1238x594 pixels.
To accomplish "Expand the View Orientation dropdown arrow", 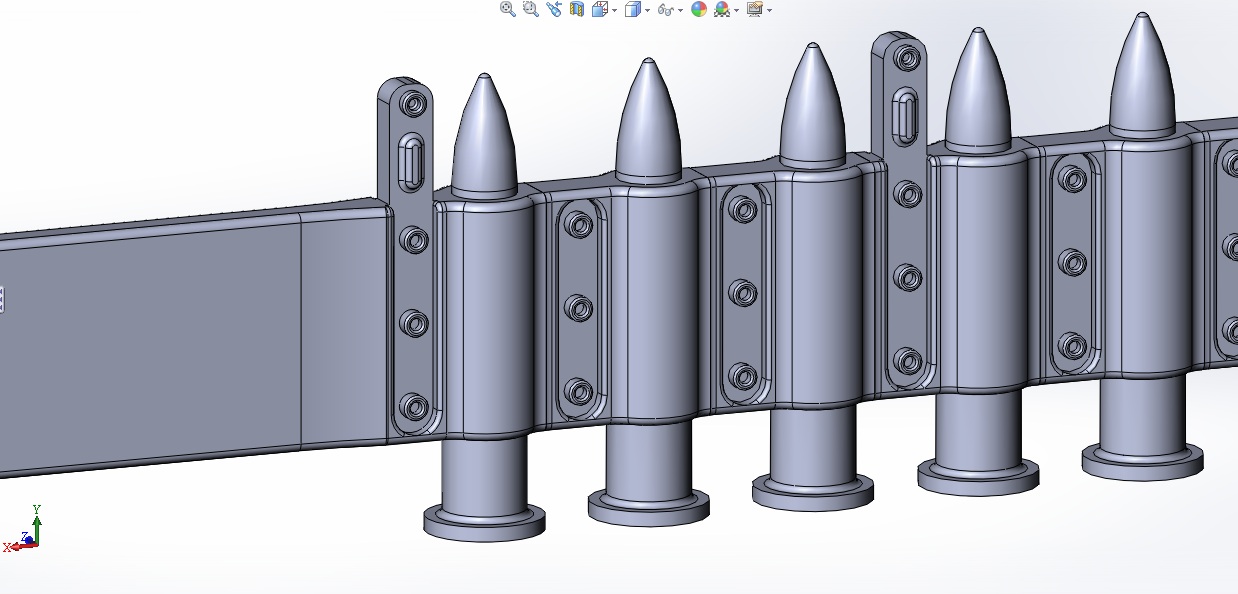I will click(614, 10).
